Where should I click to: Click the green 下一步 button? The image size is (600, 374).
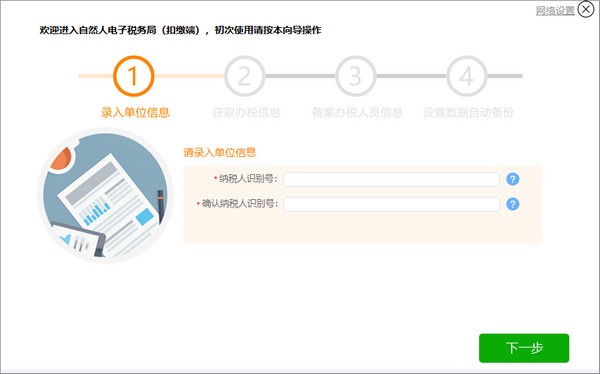(524, 348)
